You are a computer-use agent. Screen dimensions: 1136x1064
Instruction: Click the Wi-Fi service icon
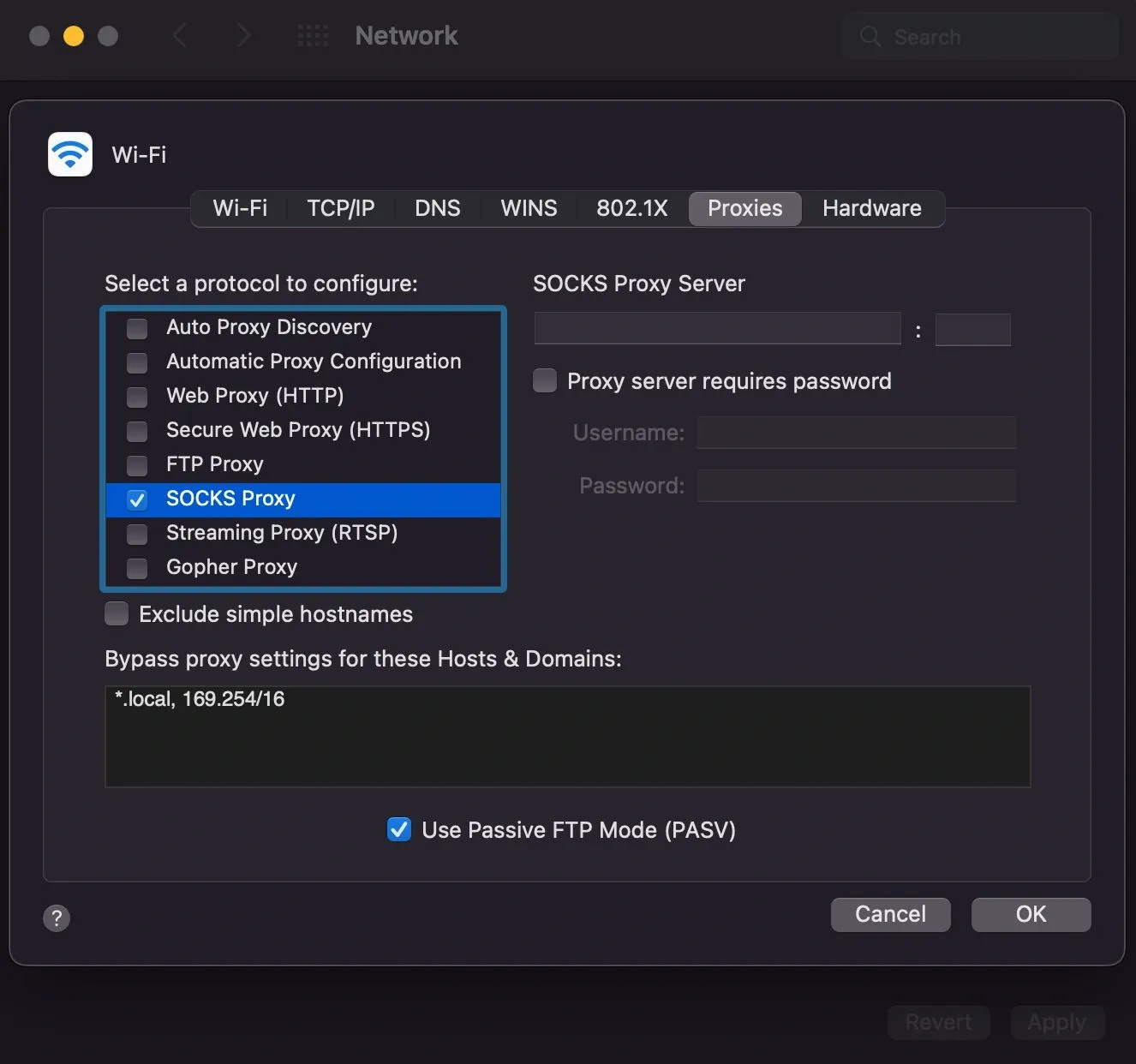pos(69,154)
